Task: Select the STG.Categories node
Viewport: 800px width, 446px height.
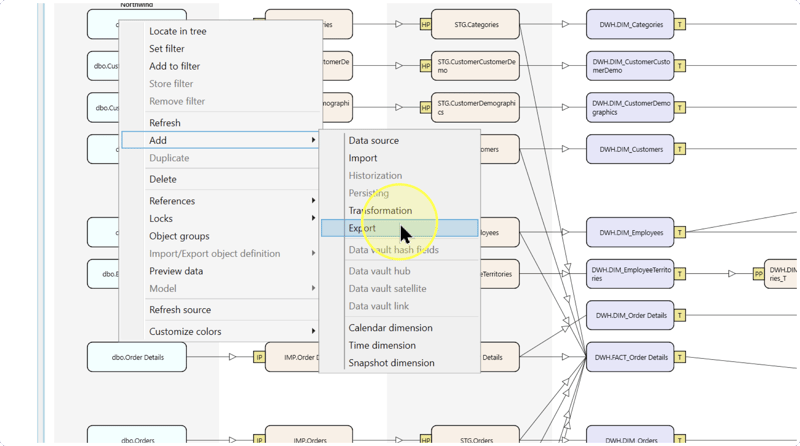Action: [476, 24]
